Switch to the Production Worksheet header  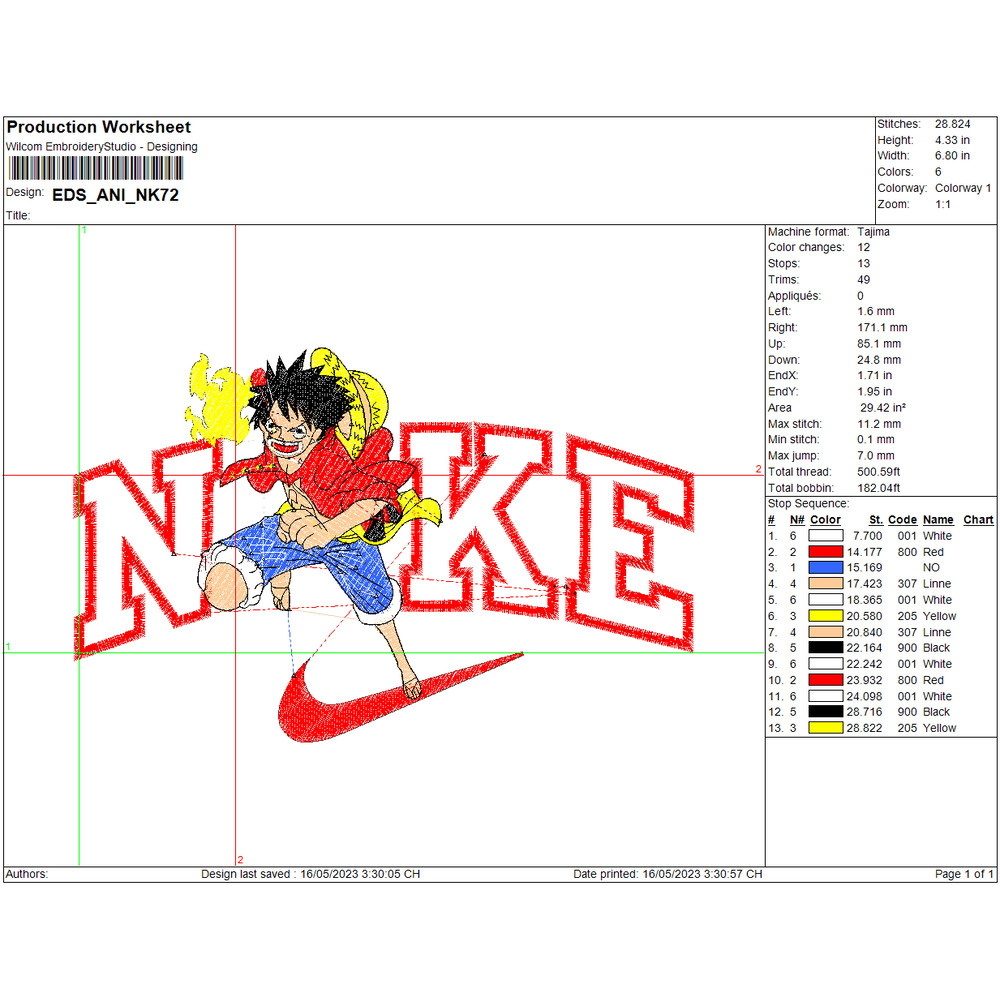(x=97, y=127)
